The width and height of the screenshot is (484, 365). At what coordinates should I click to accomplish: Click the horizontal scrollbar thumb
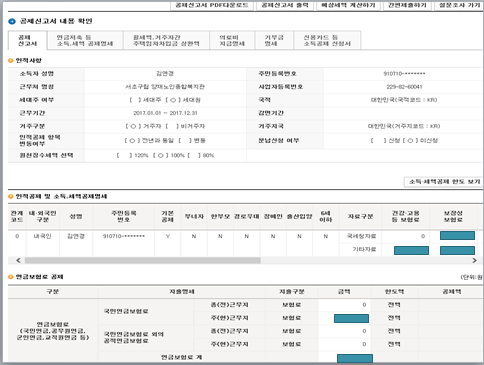point(142,260)
